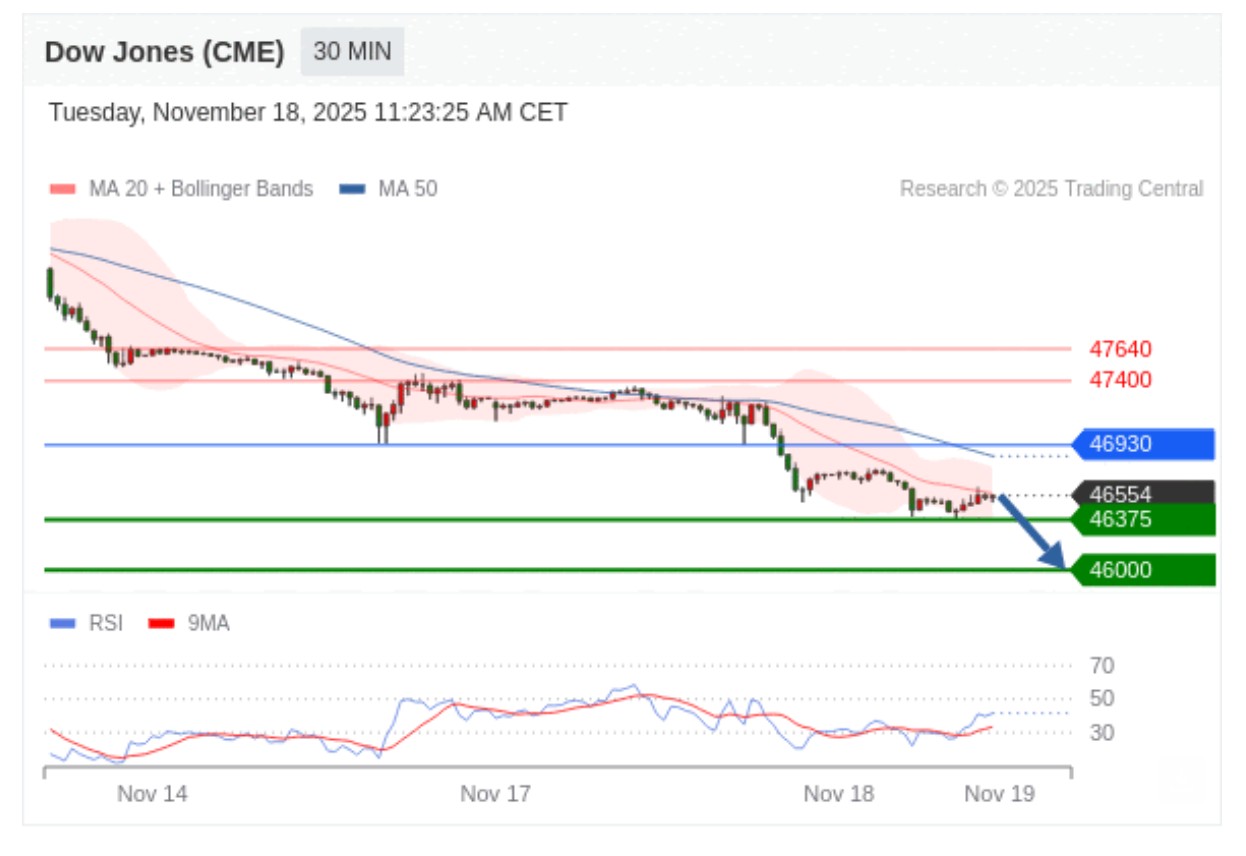Viewport: 1246px width, 856px height.
Task: Click the Dow Jones (CME) title
Action: 165,52
